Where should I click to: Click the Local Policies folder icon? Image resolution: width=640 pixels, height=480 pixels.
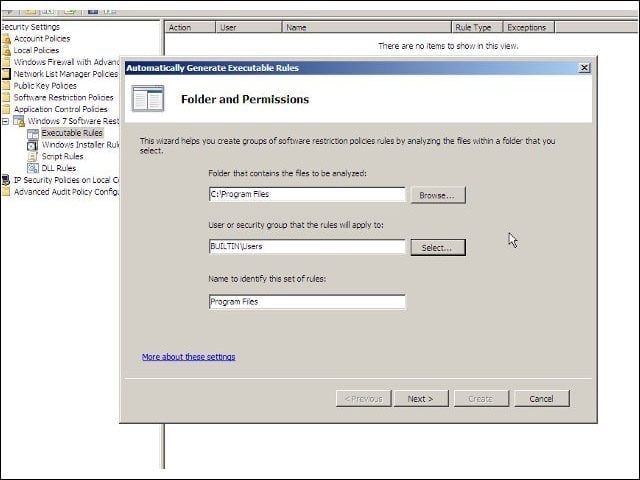coord(6,51)
